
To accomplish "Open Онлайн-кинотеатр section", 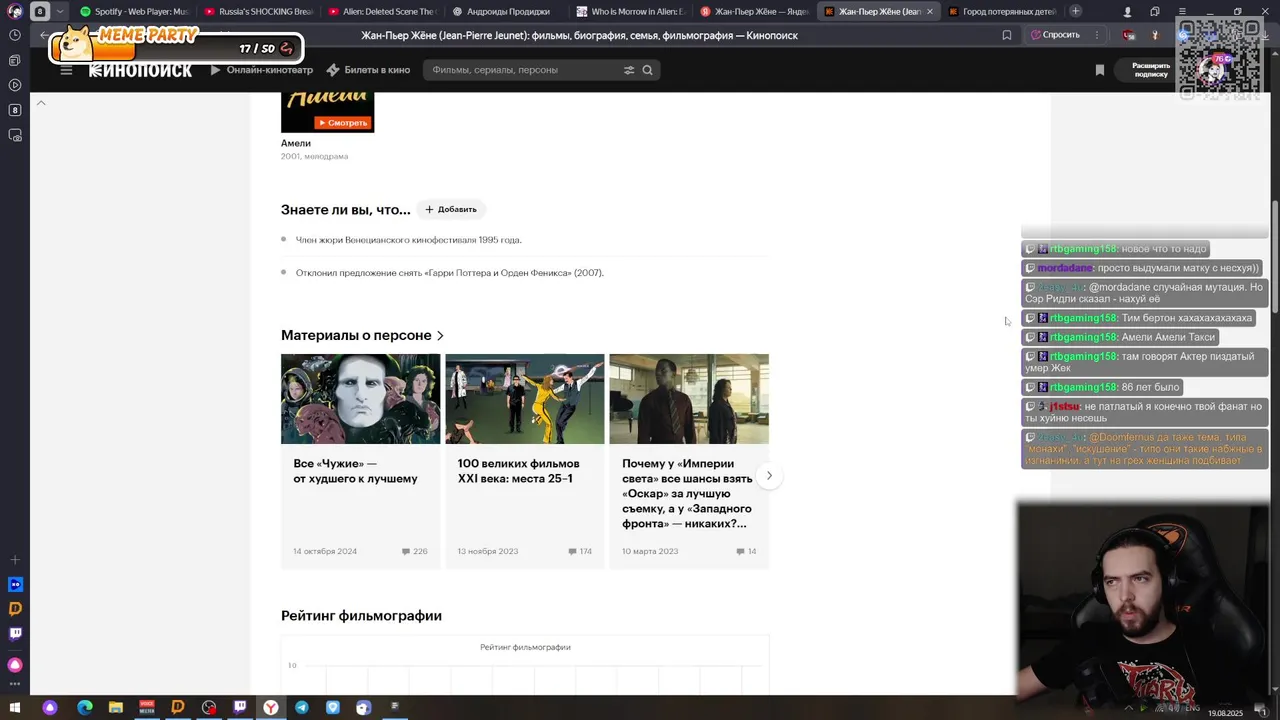I will pyautogui.click(x=261, y=70).
